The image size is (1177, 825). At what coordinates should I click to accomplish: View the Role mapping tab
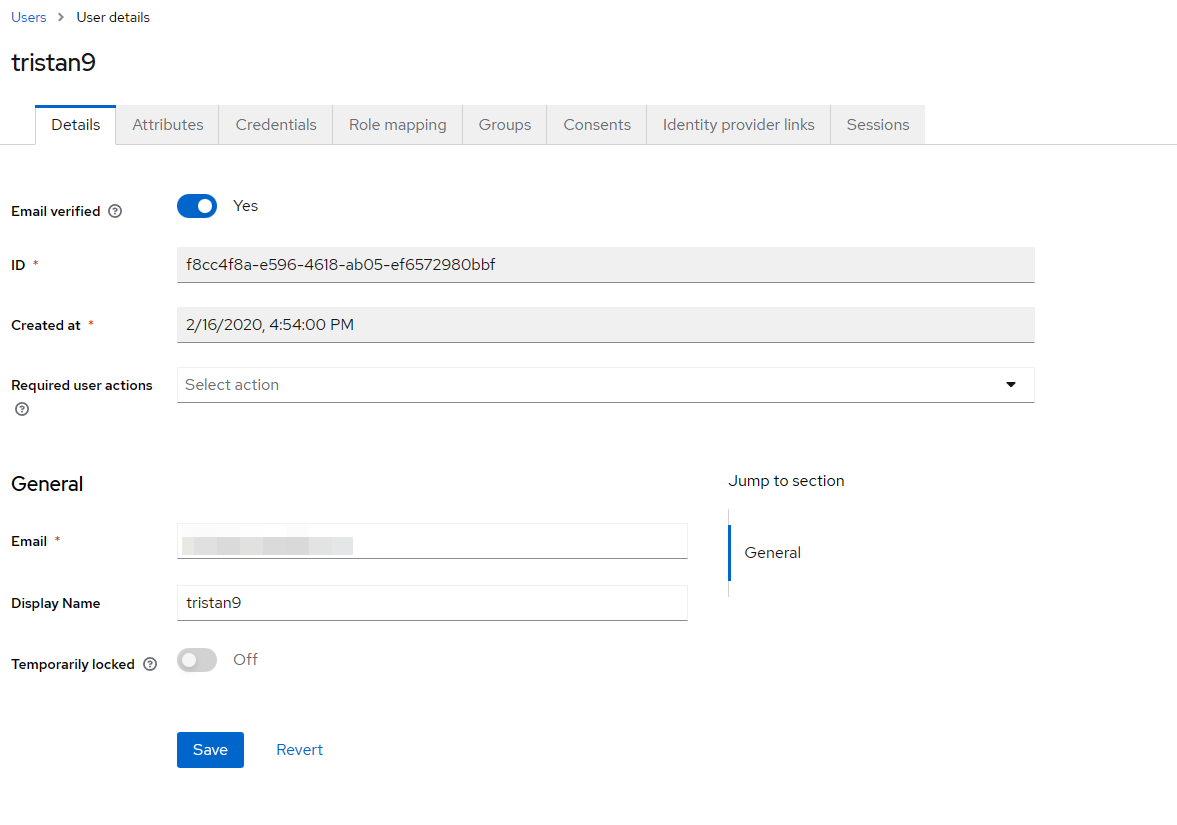(x=397, y=124)
